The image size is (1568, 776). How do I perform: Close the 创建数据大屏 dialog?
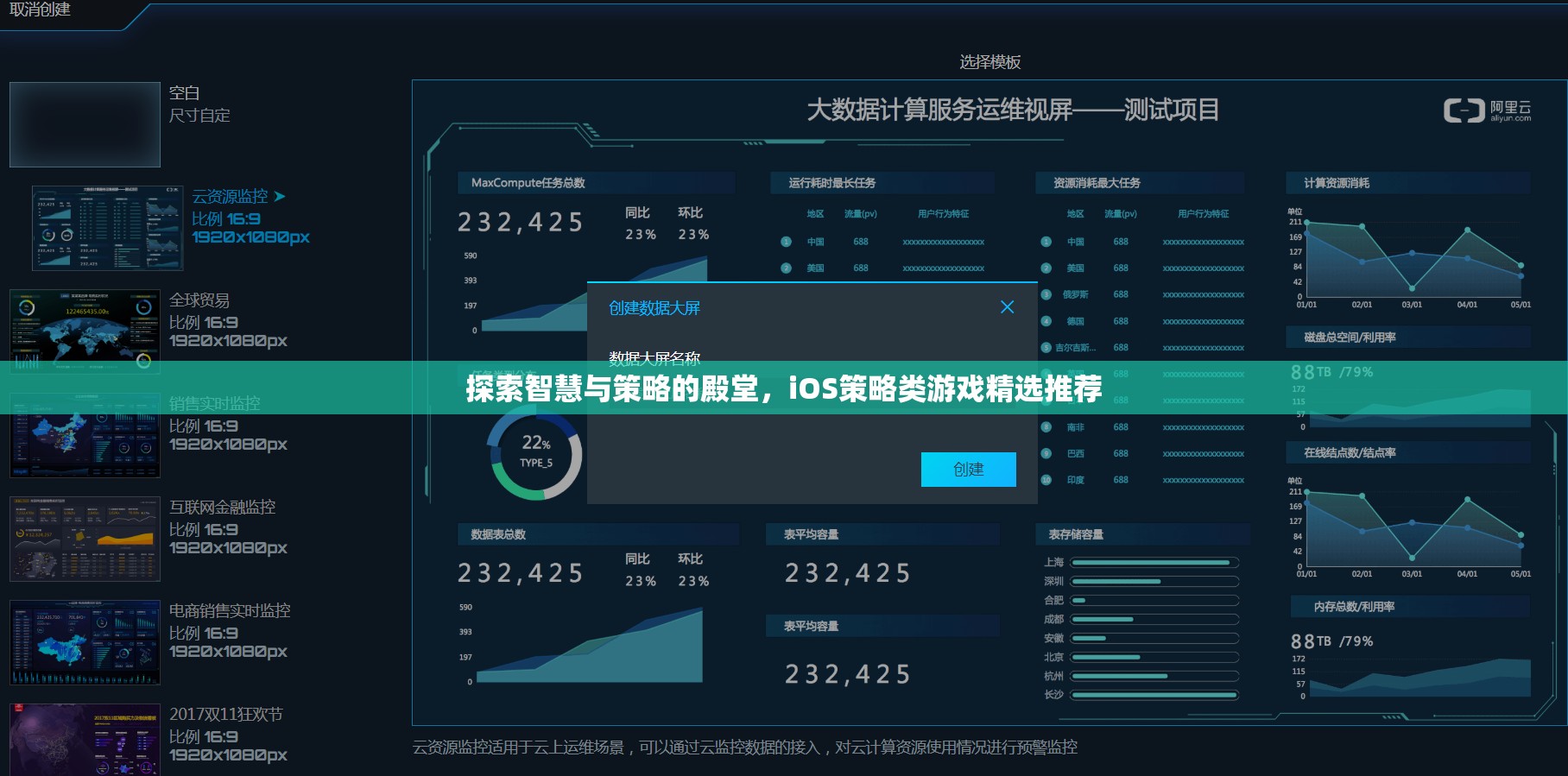[x=1007, y=307]
